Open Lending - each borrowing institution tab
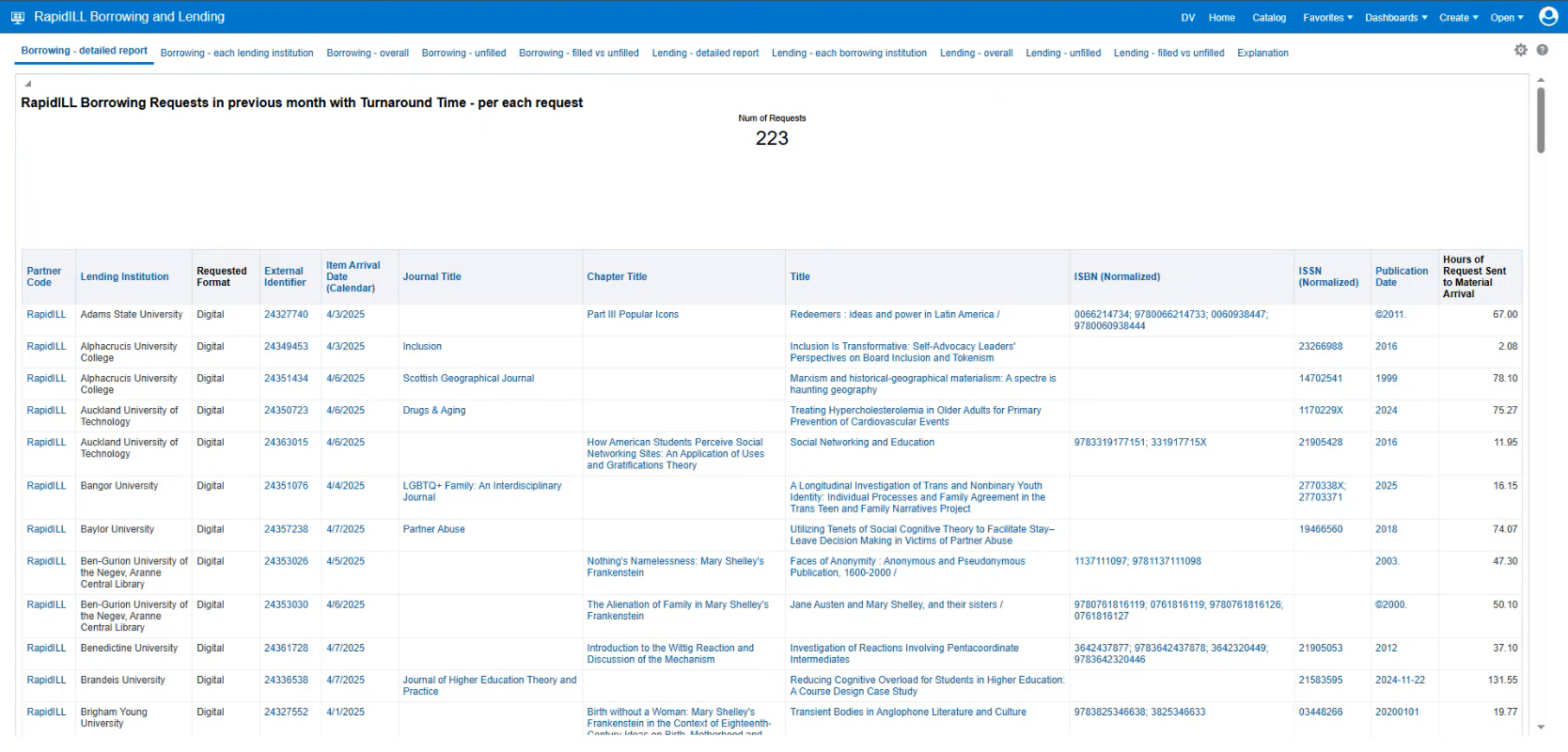Screen dimensions: 1568x752 tap(849, 54)
